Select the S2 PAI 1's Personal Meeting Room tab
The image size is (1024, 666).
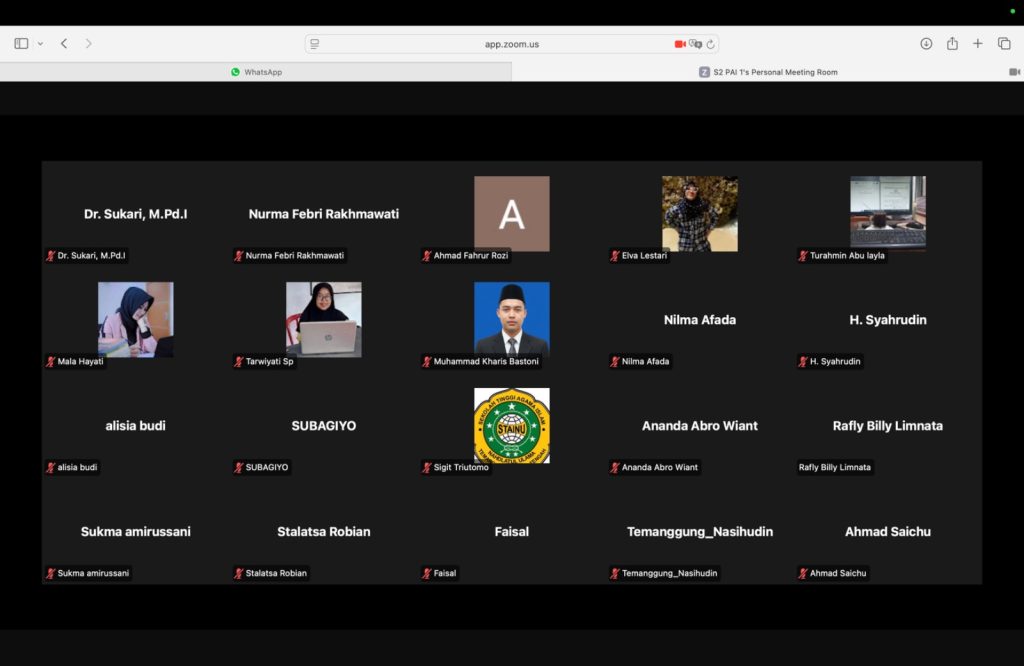(768, 72)
